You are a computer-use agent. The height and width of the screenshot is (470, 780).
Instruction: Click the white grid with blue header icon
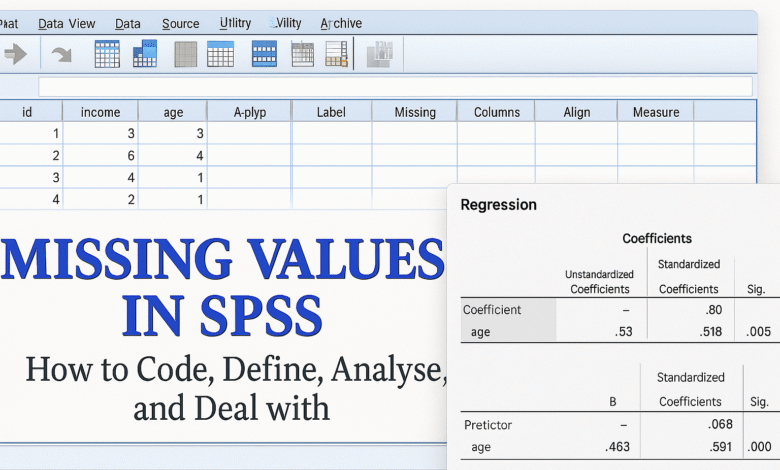220,54
